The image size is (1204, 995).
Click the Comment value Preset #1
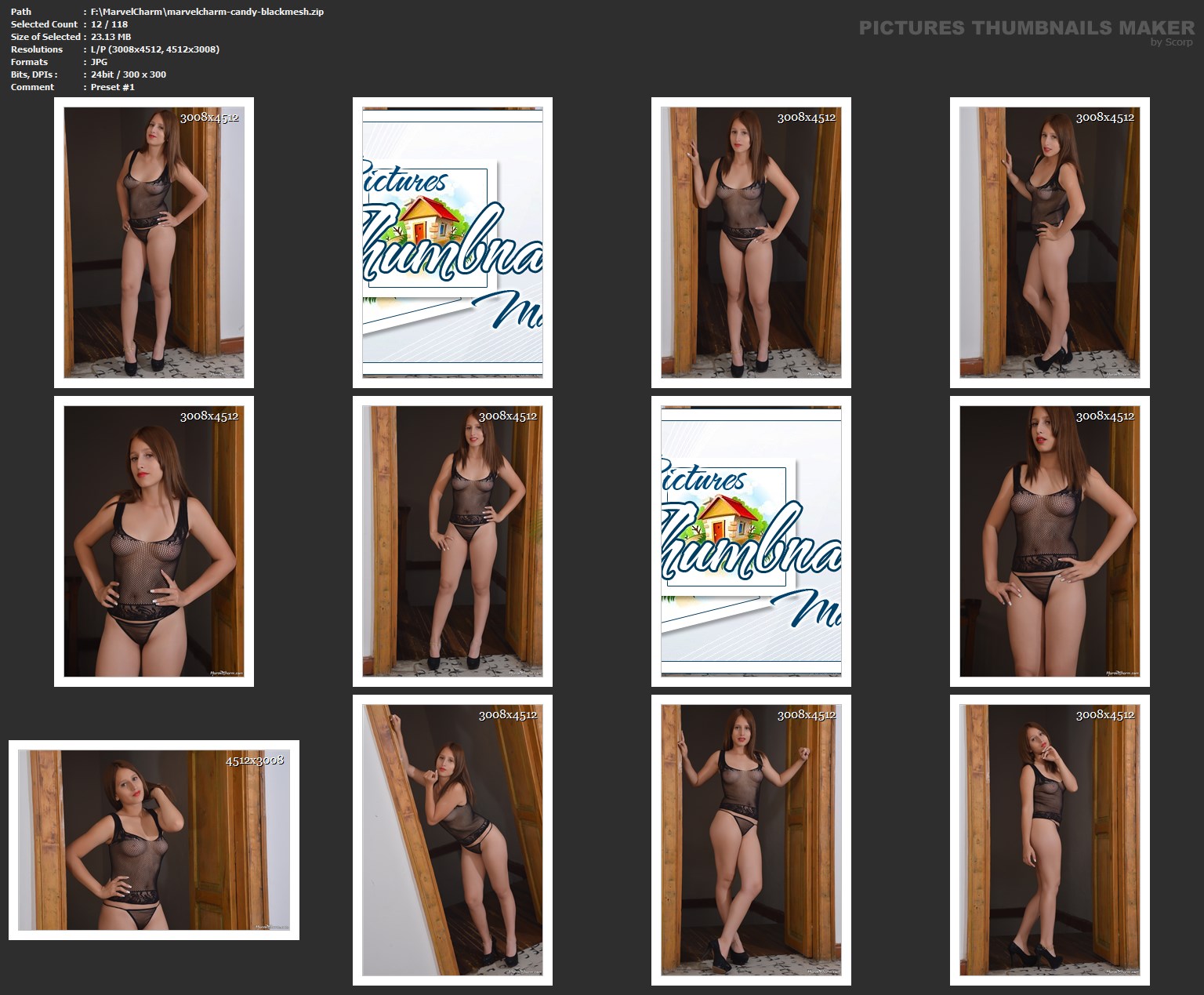click(x=112, y=87)
